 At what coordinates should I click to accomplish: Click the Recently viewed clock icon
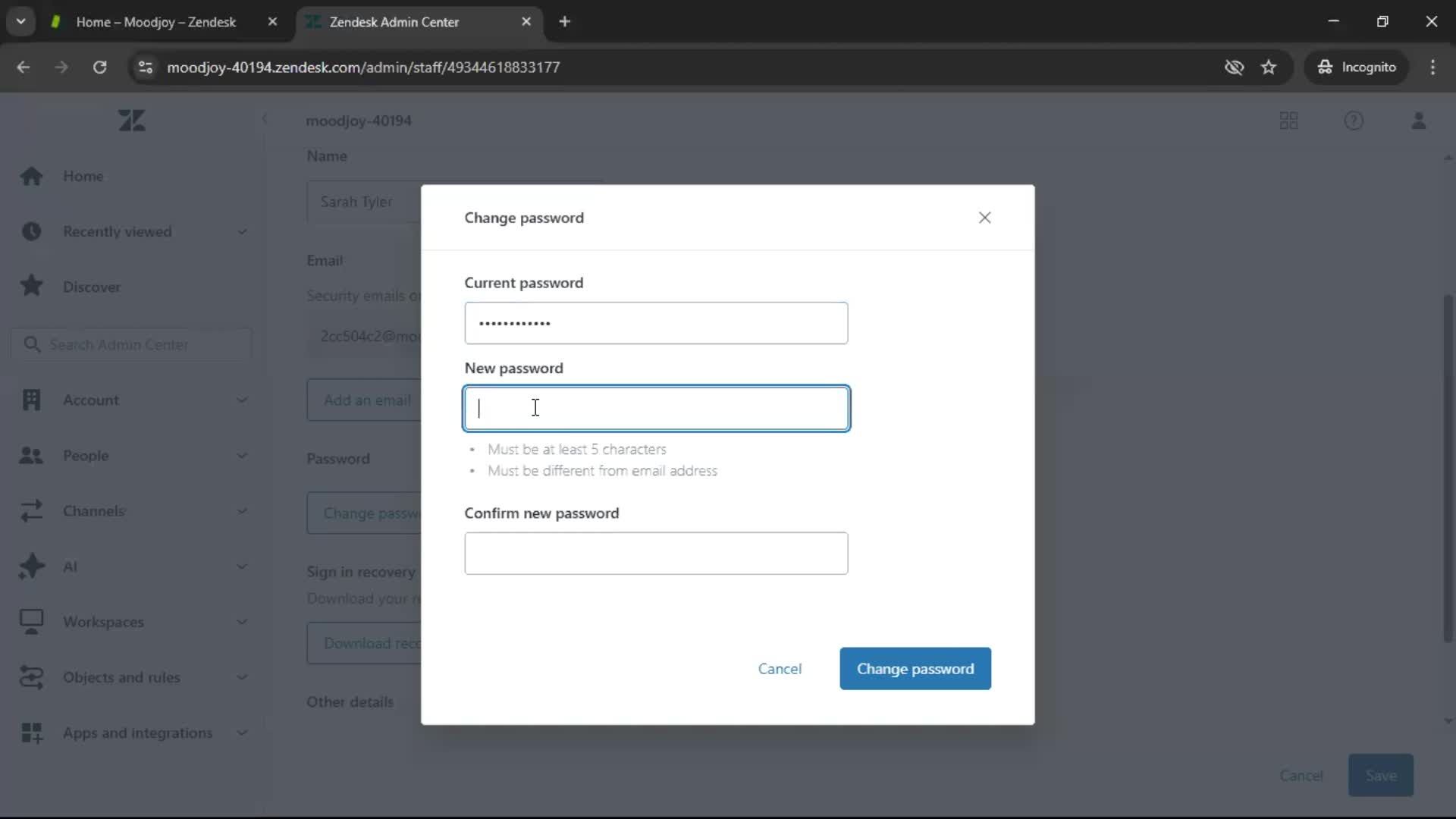pos(31,231)
